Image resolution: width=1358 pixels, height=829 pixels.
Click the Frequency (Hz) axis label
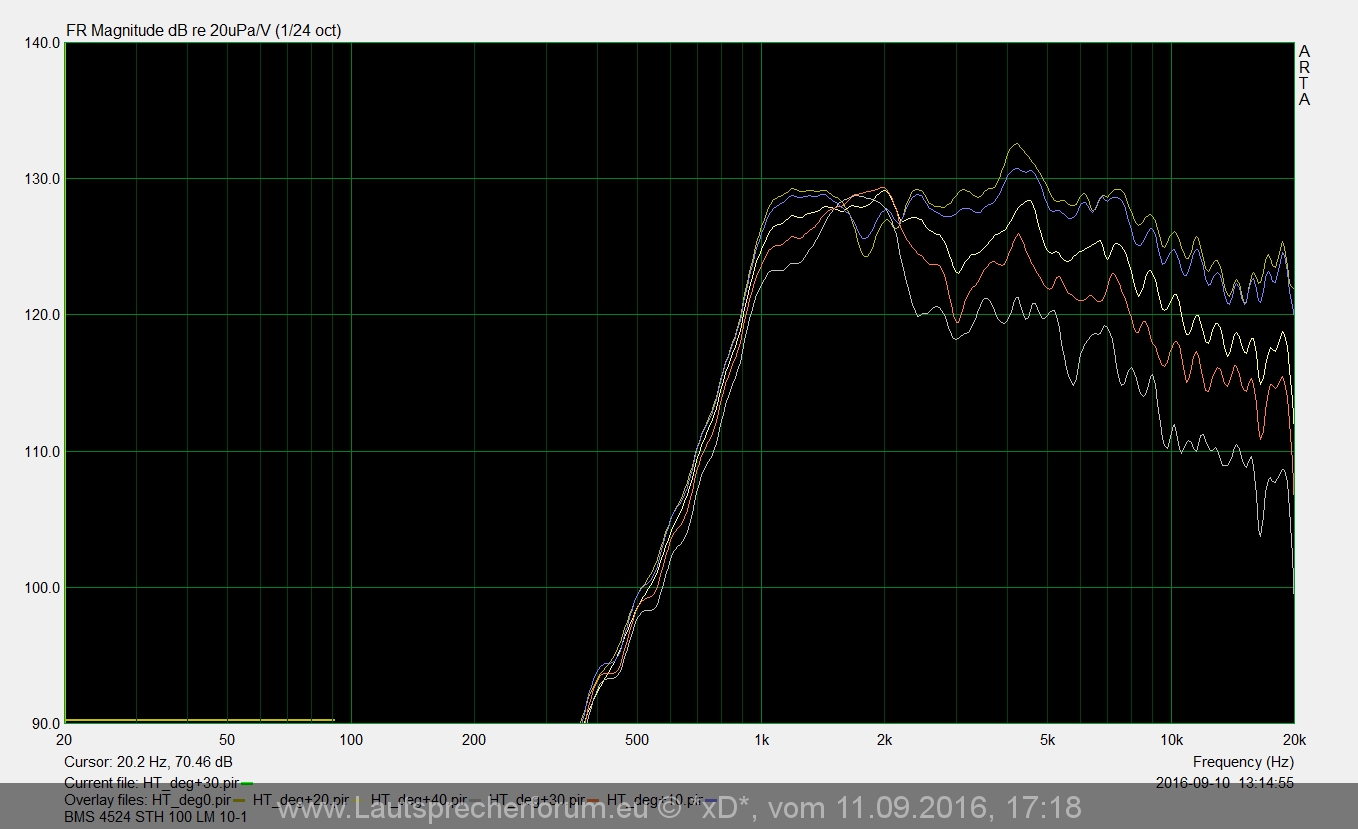1243,762
